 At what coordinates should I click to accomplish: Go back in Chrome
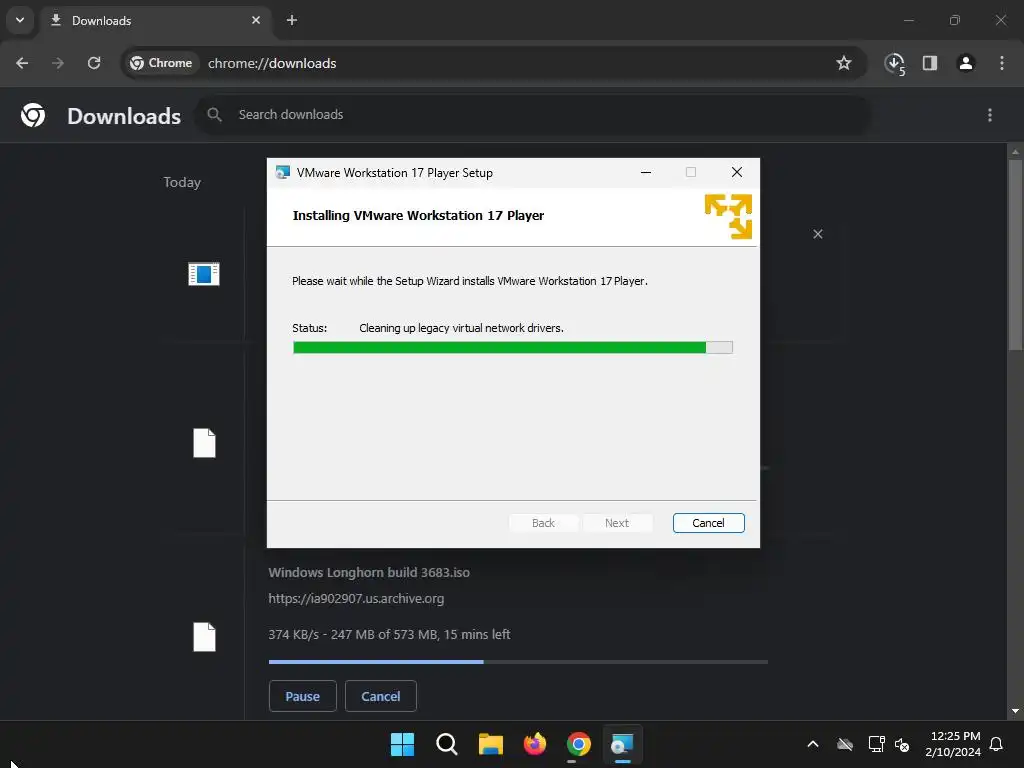[22, 63]
